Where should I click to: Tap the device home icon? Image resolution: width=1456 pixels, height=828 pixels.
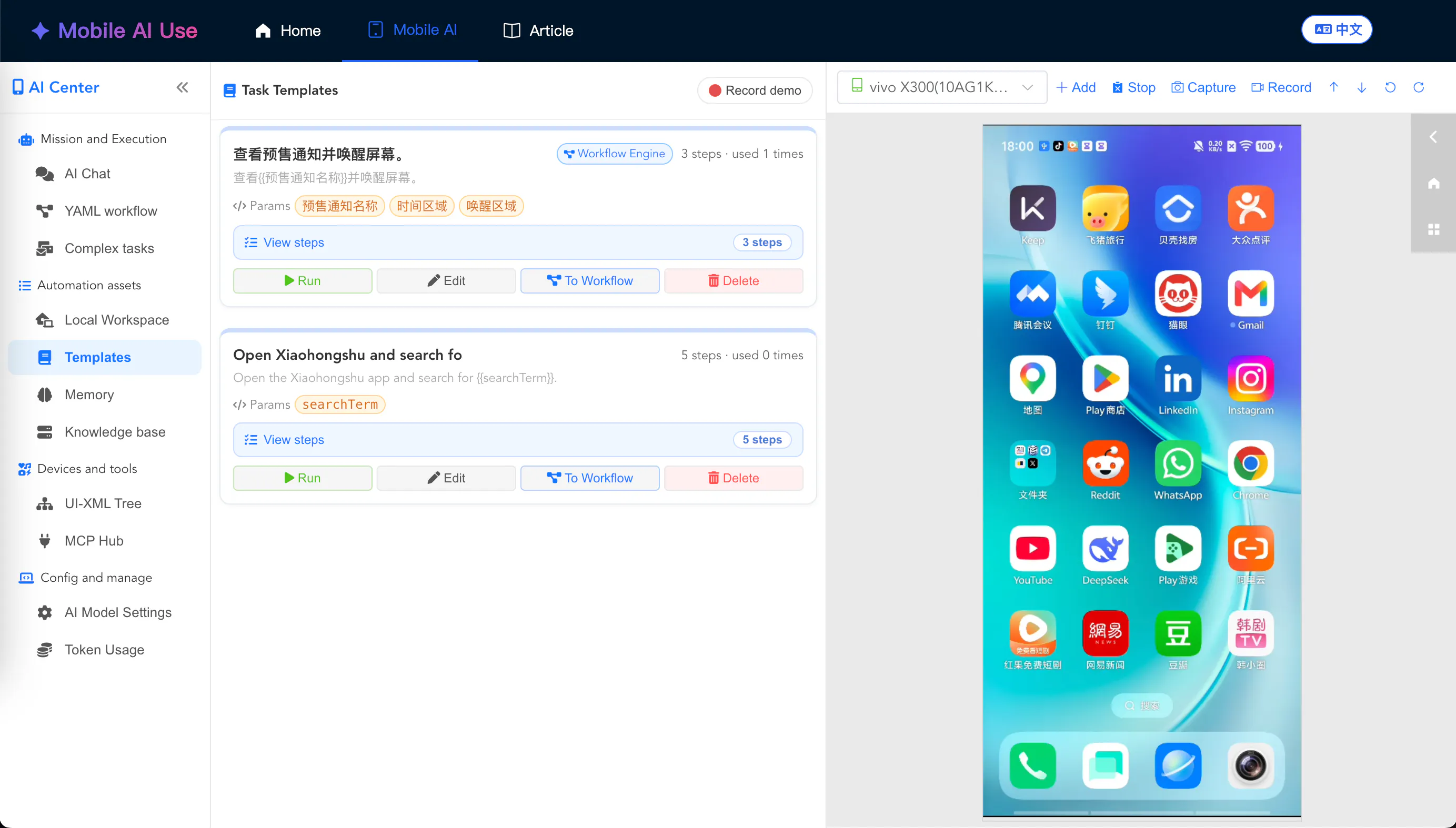(1433, 184)
